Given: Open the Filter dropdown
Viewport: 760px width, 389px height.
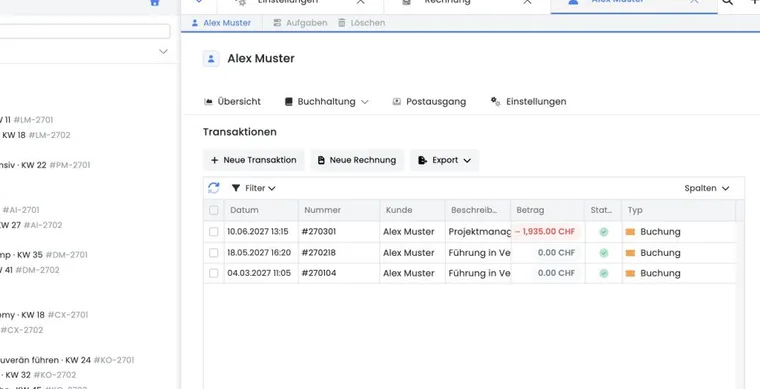Looking at the screenshot, I should pos(253,188).
